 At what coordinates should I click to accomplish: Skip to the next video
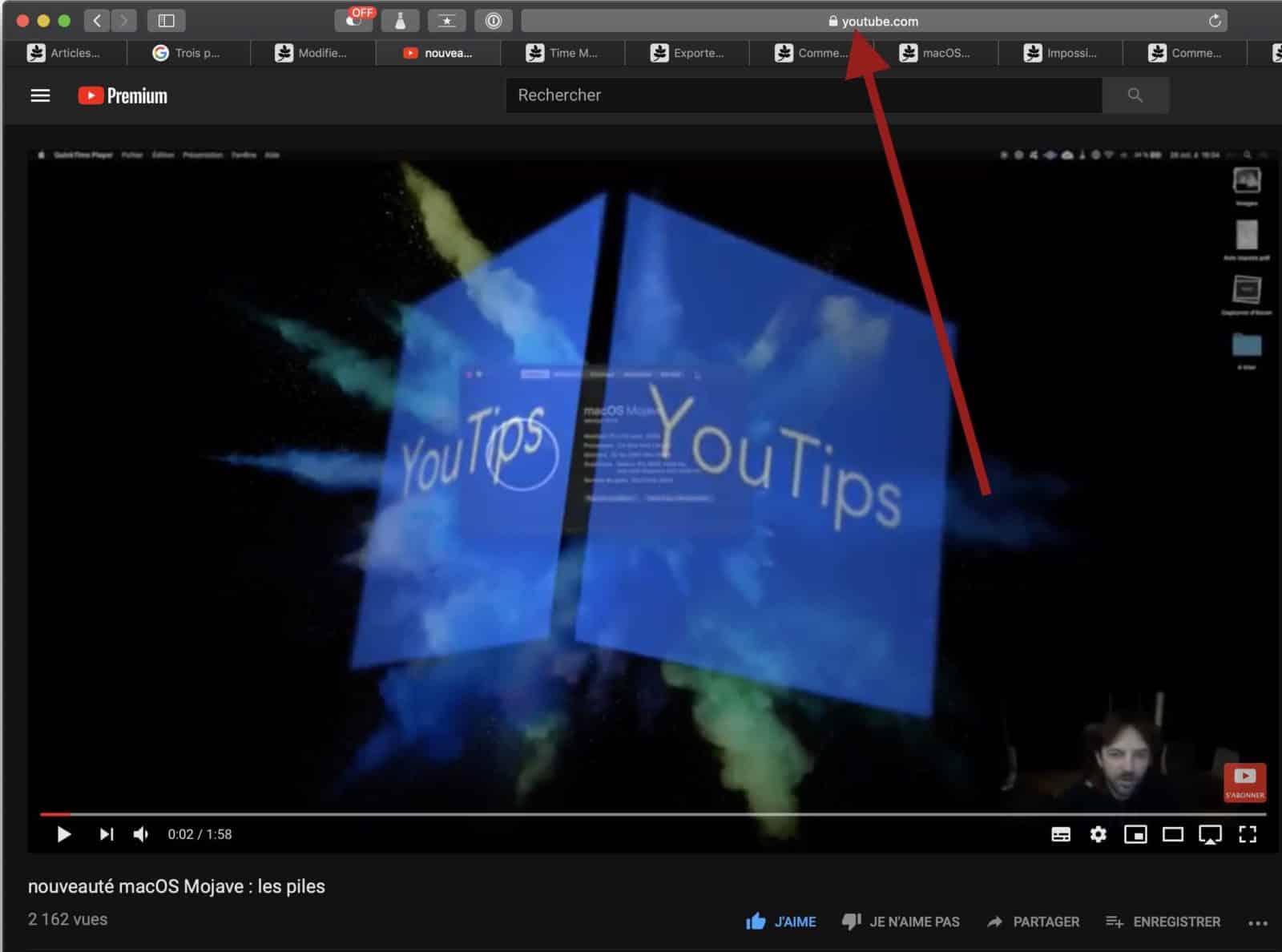pos(106,834)
